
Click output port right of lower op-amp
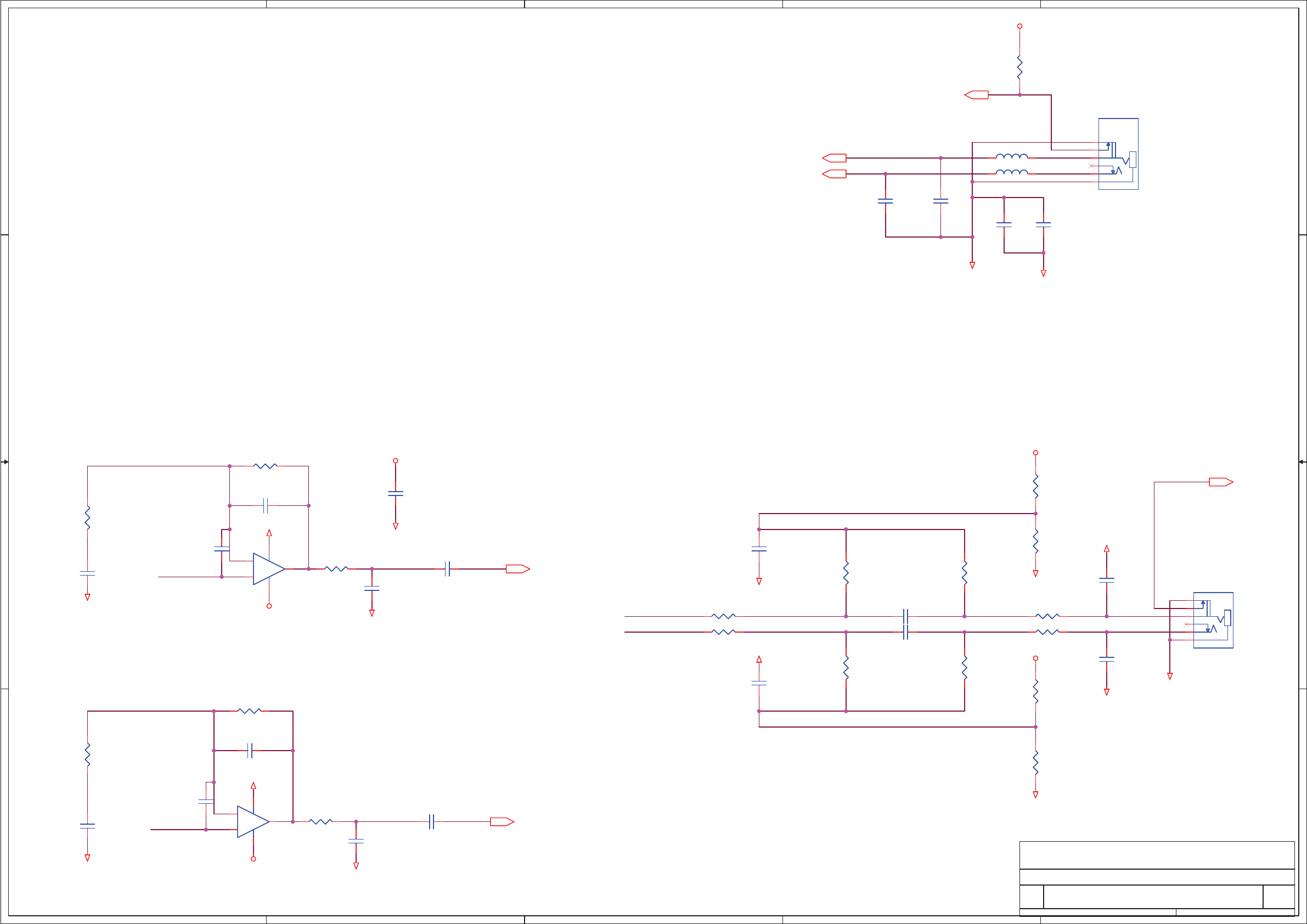[502, 821]
